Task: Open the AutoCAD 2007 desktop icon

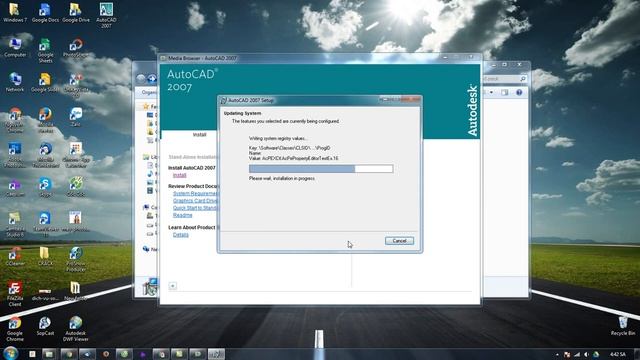Action: tap(106, 16)
